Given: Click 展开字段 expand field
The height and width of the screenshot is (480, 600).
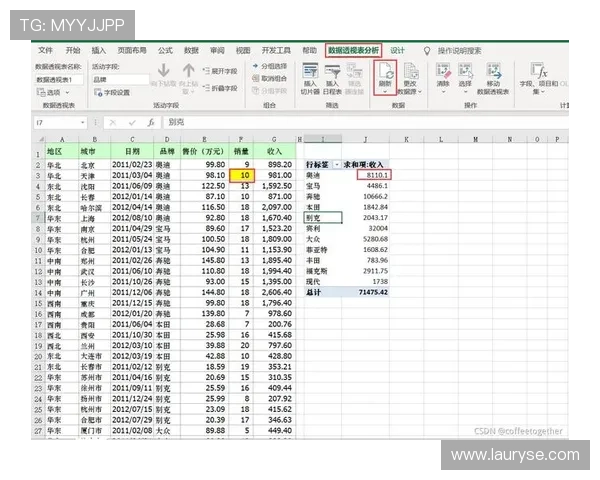Looking at the screenshot, I should pos(220,71).
